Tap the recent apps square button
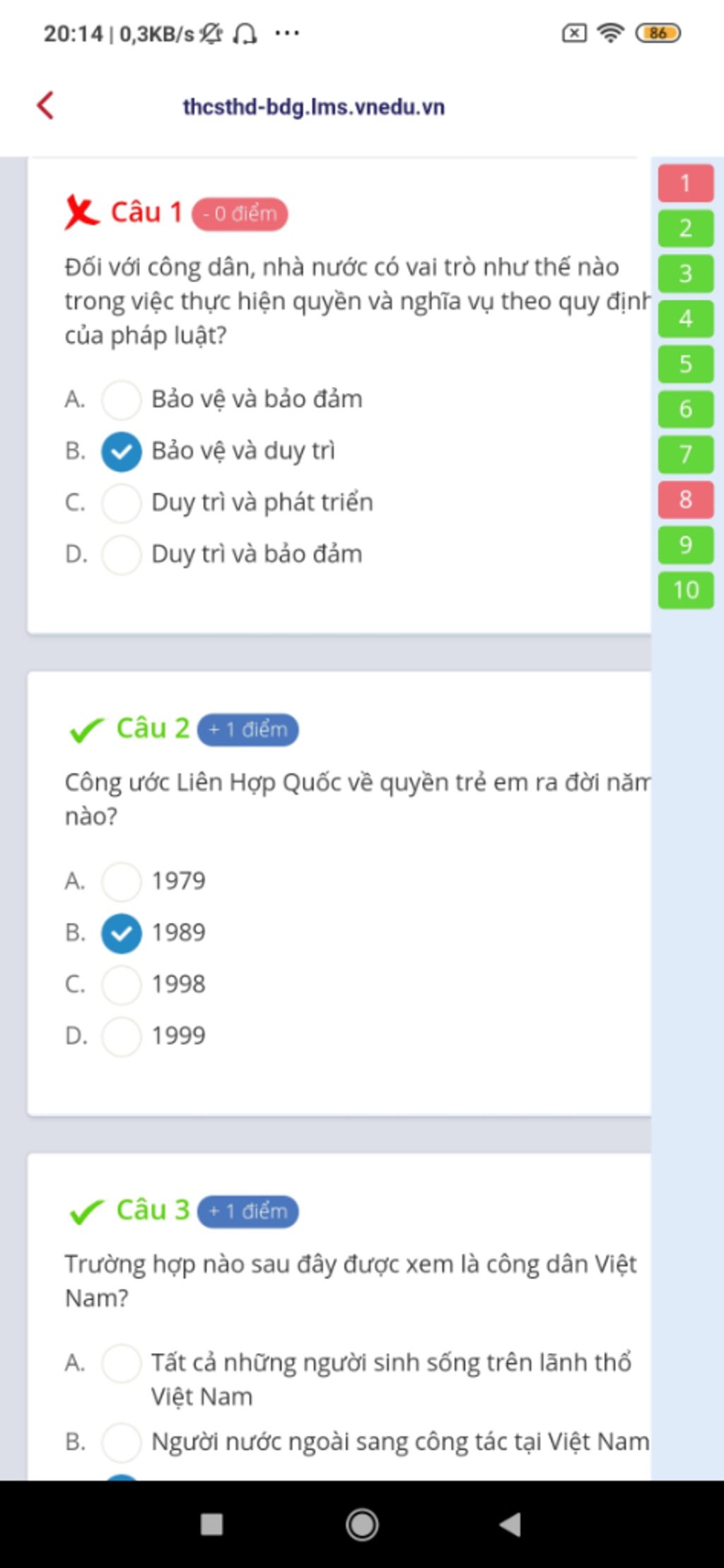This screenshot has width=724, height=1568. [211, 1523]
